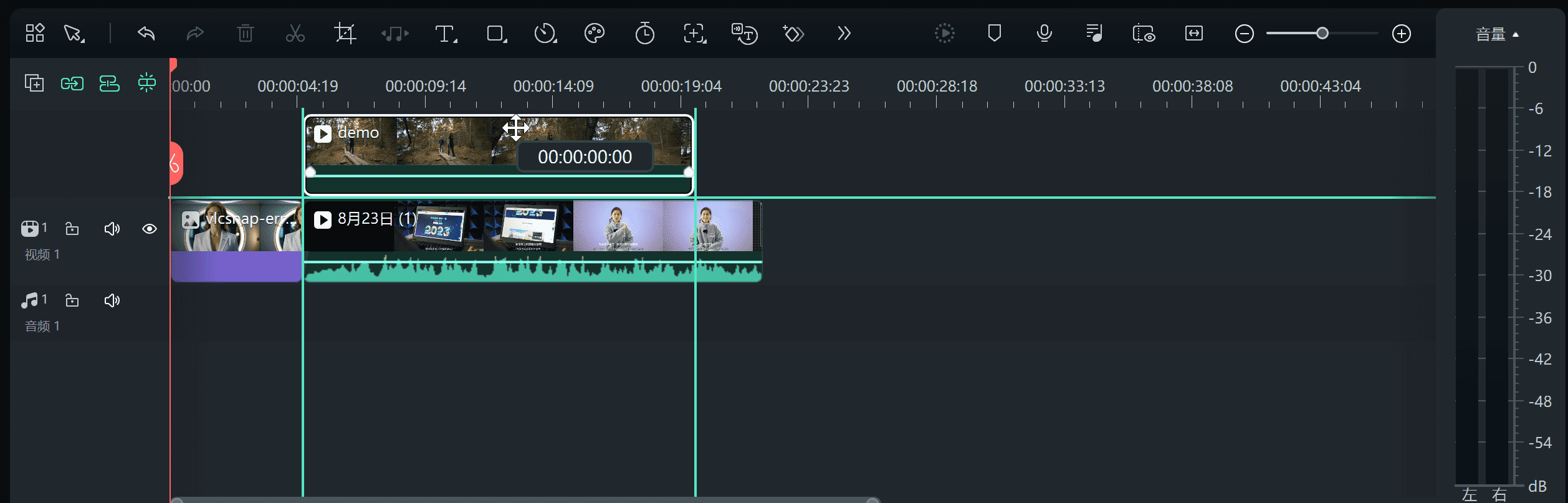This screenshot has height=503, width=1568.
Task: Lock the 视频 1 video track
Action: coord(72,229)
